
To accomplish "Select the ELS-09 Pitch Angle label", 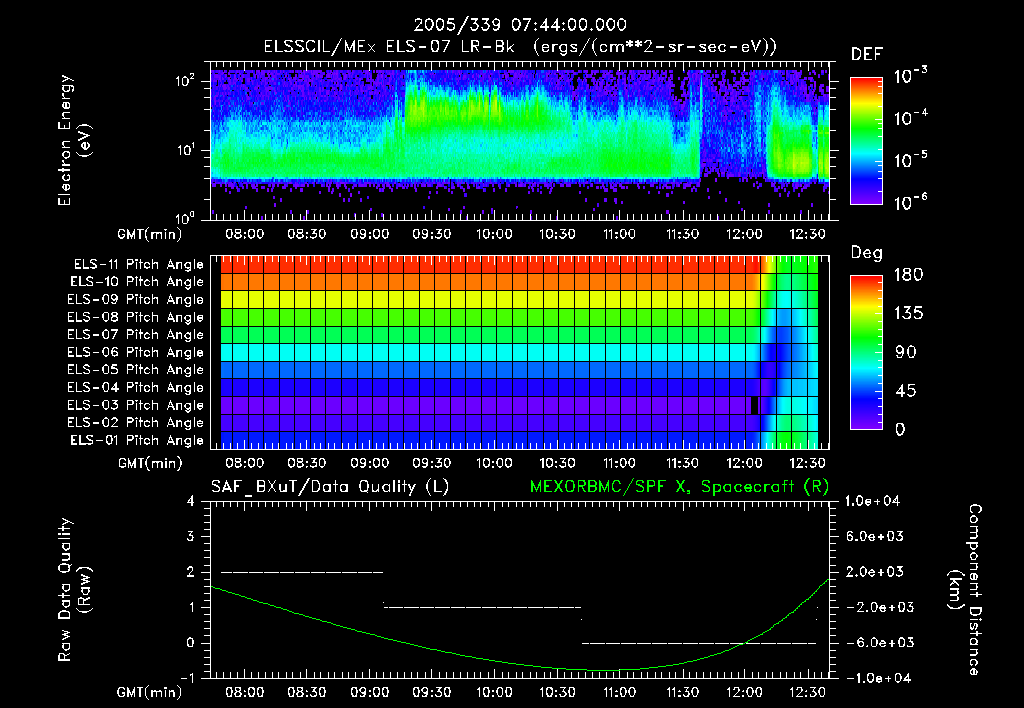I will click(136, 300).
